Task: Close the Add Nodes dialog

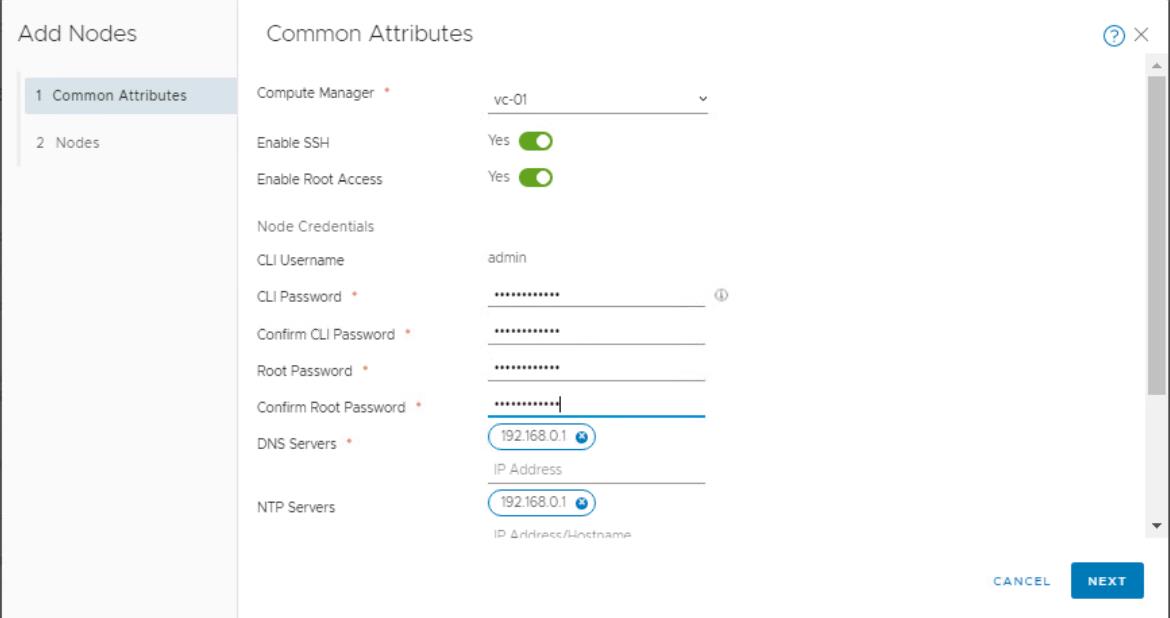Action: click(x=1141, y=34)
